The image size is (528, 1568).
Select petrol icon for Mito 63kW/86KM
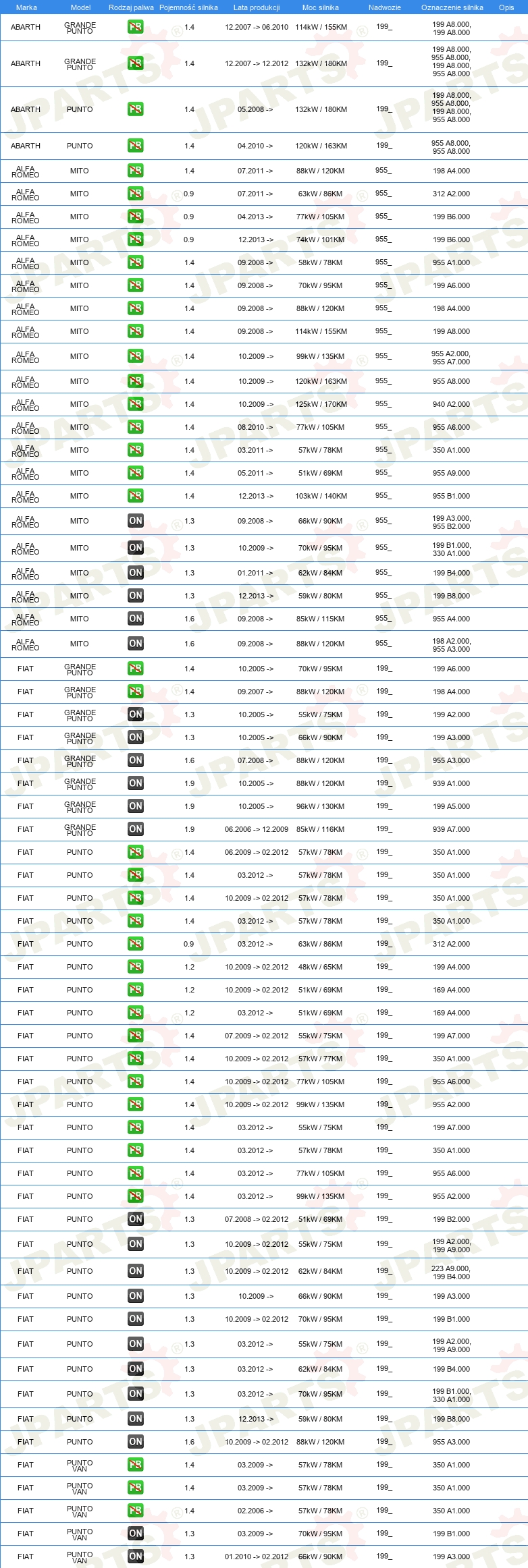coord(135,194)
